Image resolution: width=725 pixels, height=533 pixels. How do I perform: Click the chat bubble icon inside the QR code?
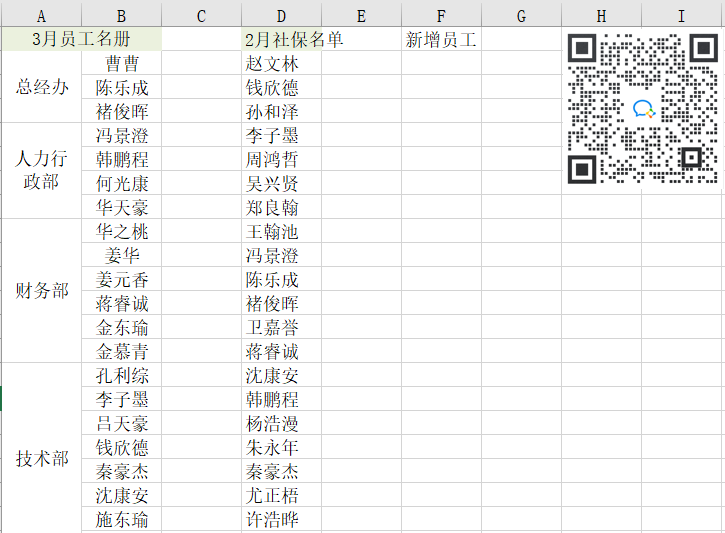pyautogui.click(x=643, y=109)
